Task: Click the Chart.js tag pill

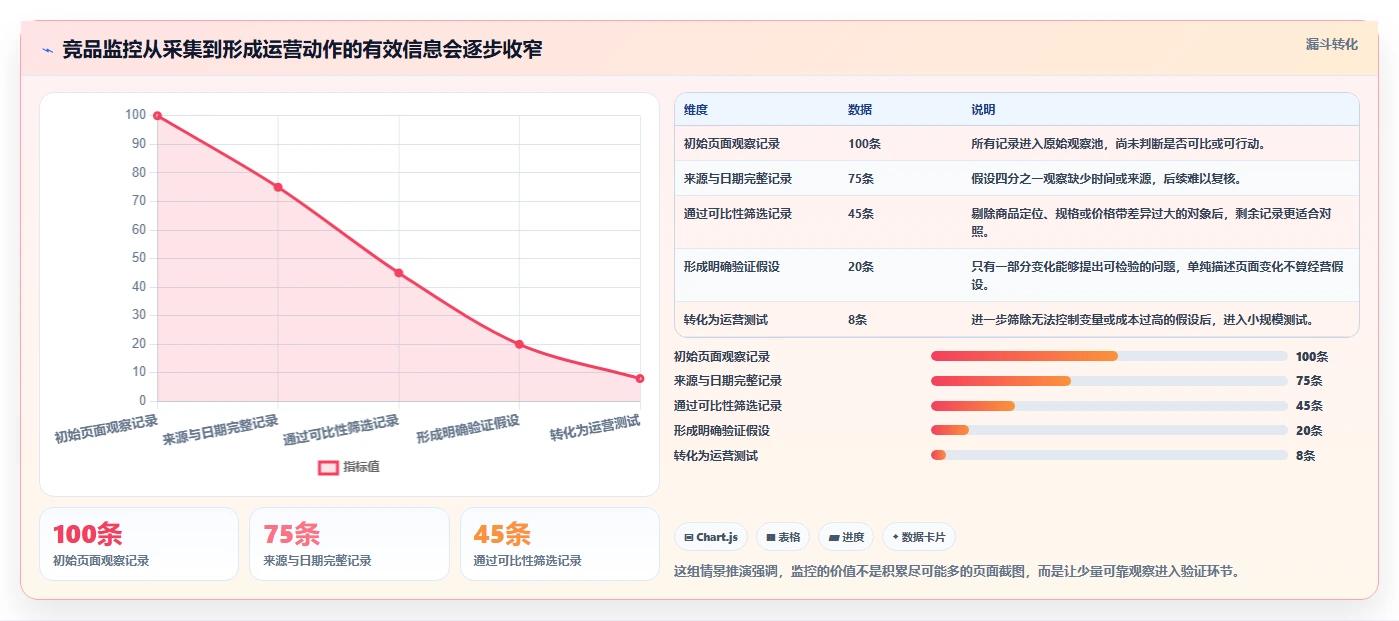Action: pyautogui.click(x=710, y=537)
